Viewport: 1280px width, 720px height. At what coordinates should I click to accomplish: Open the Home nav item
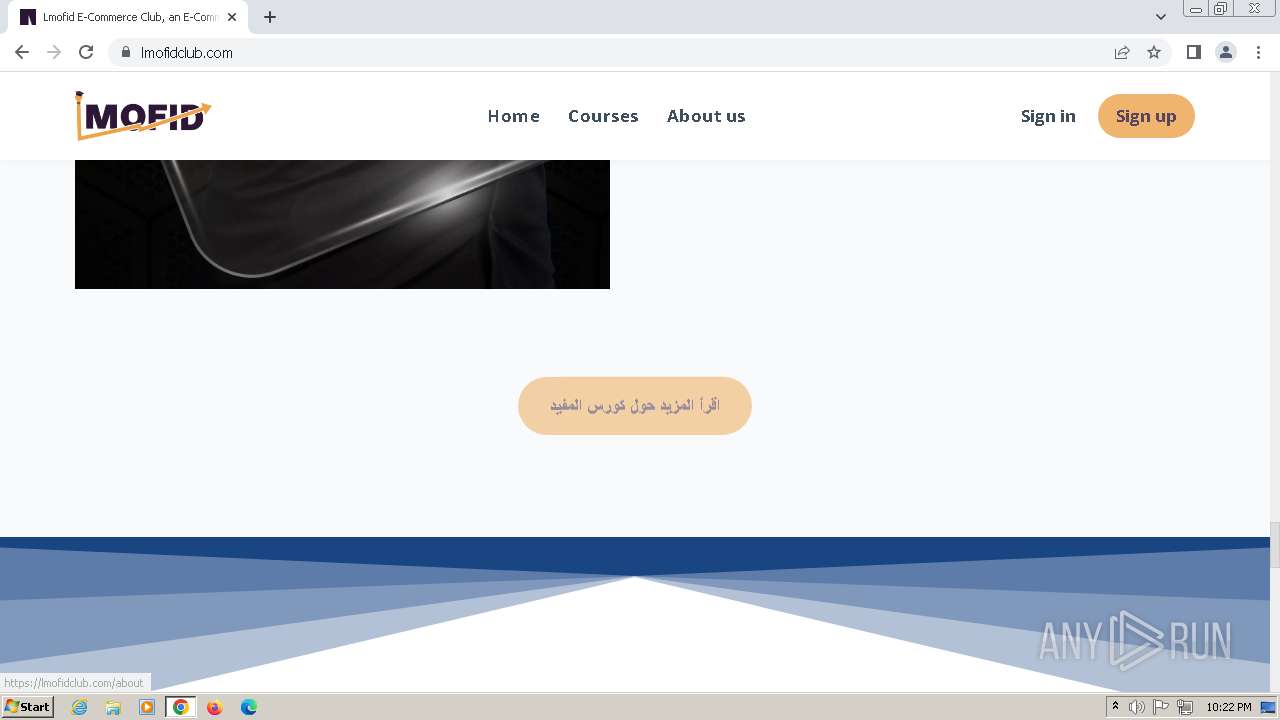pos(514,116)
